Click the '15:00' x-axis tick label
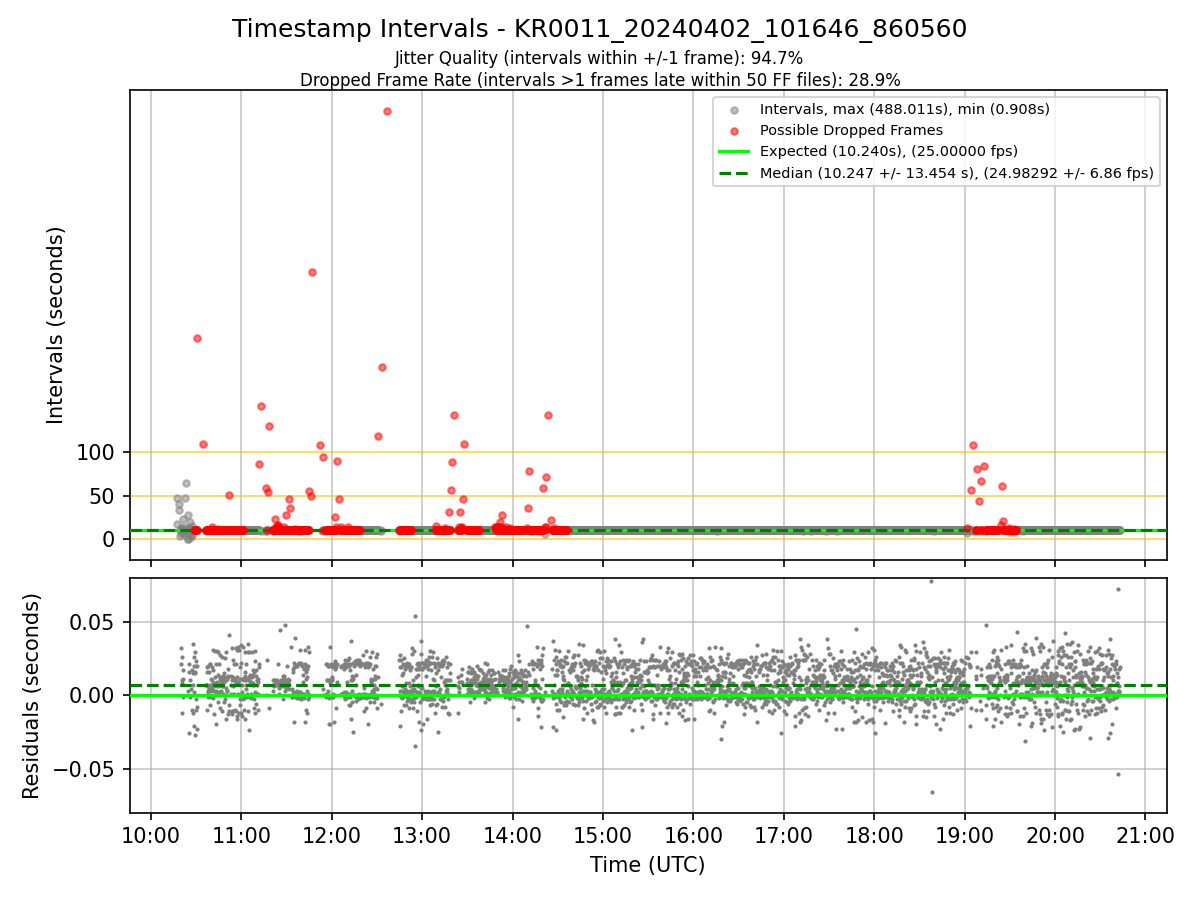 [603, 835]
